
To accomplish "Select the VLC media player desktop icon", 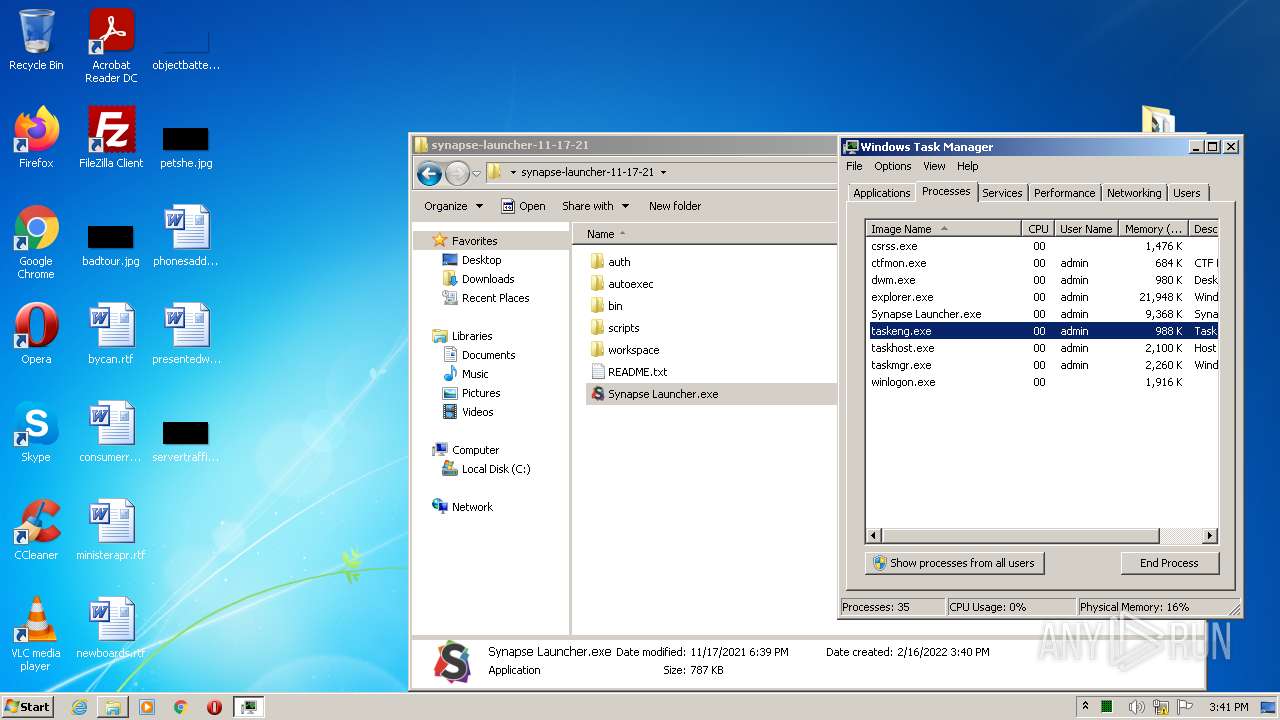I will point(36,634).
